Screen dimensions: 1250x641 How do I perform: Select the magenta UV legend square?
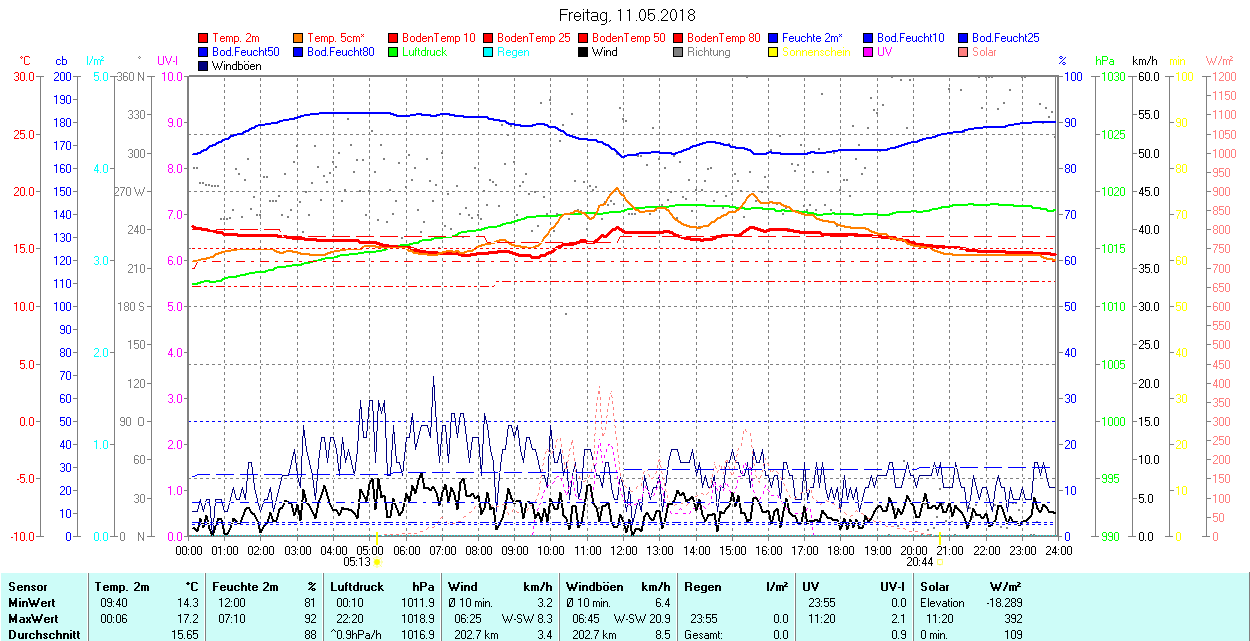click(869, 52)
